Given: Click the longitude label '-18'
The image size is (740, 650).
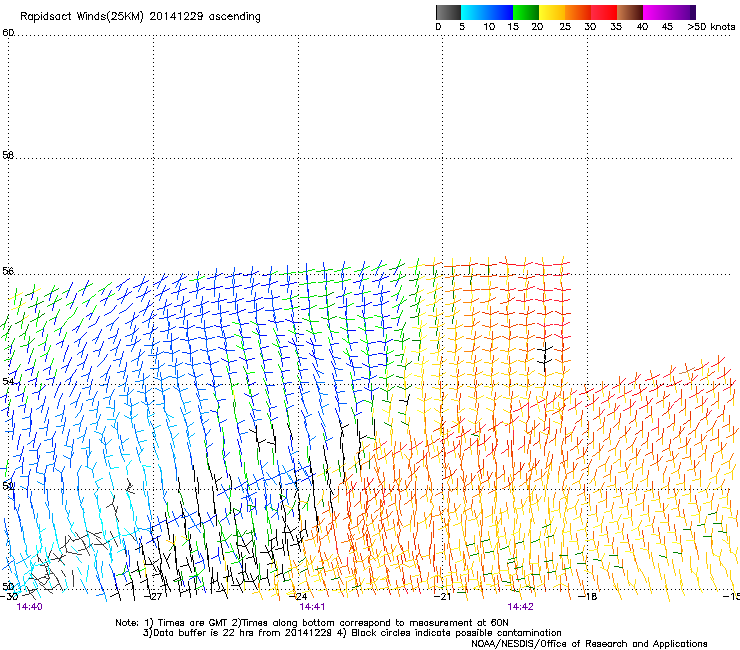Looking at the screenshot, I should (x=588, y=597).
